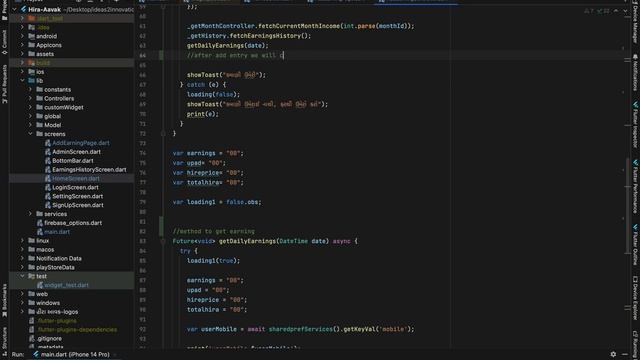Select the global folder
Image resolution: width=640 pixels, height=360 pixels.
point(53,116)
